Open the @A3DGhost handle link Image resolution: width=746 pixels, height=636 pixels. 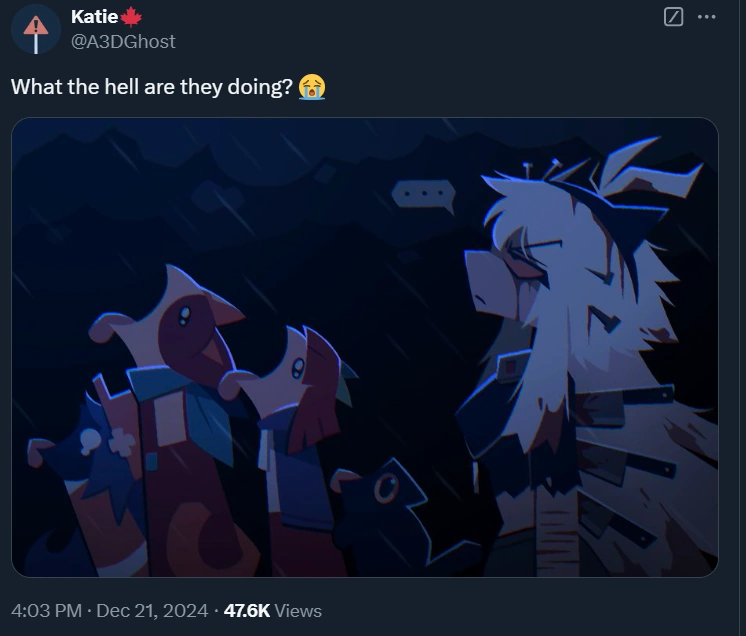pyautogui.click(x=123, y=42)
